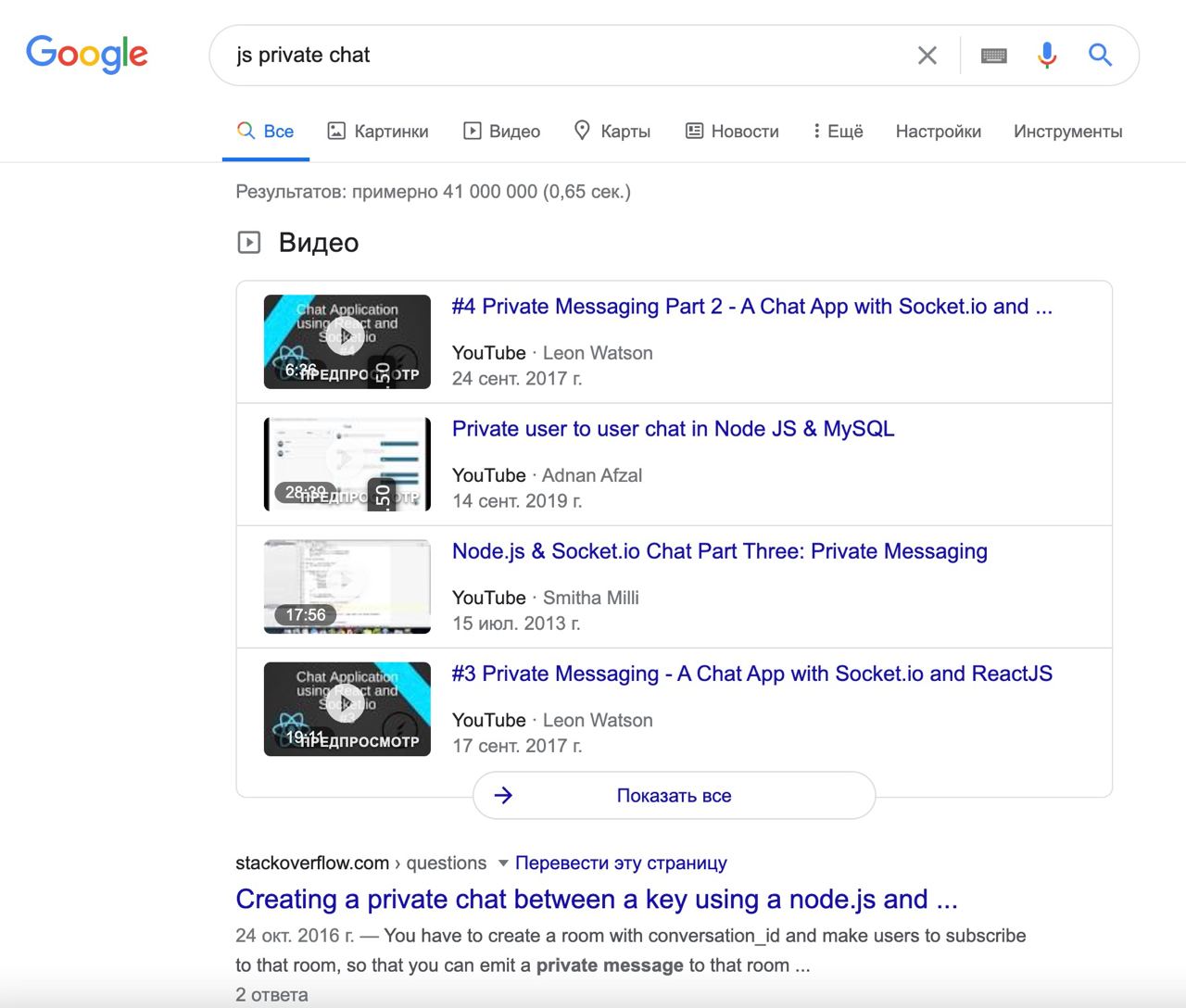This screenshot has height=1008, width=1186.
Task: Click the Видео section header icon
Action: (249, 243)
